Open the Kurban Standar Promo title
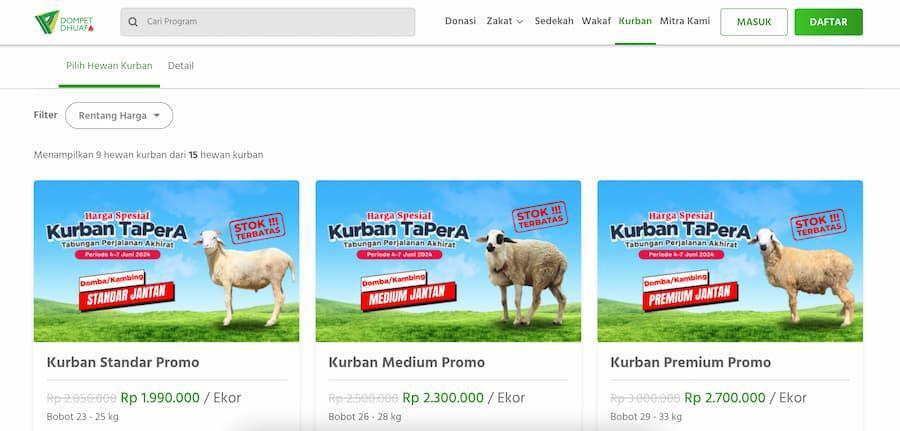This screenshot has height=431, width=900. pos(123,363)
